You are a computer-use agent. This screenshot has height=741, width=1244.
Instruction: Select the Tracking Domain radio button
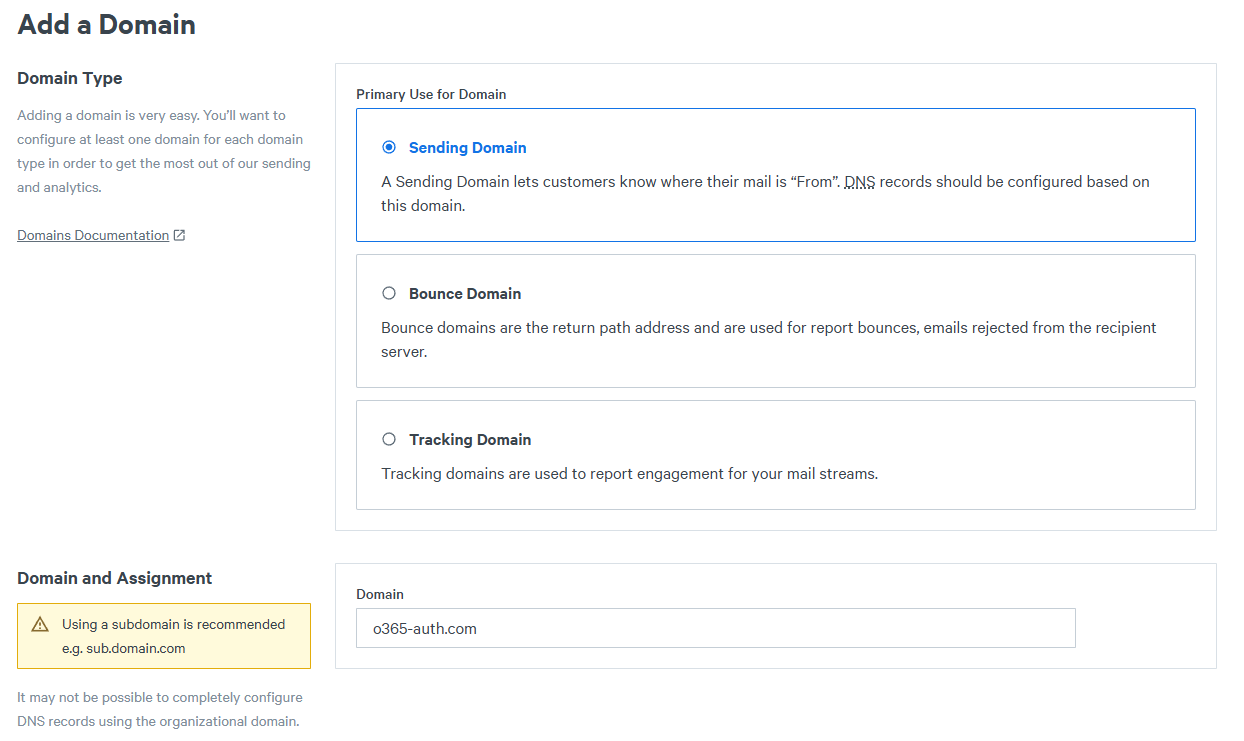coord(389,439)
